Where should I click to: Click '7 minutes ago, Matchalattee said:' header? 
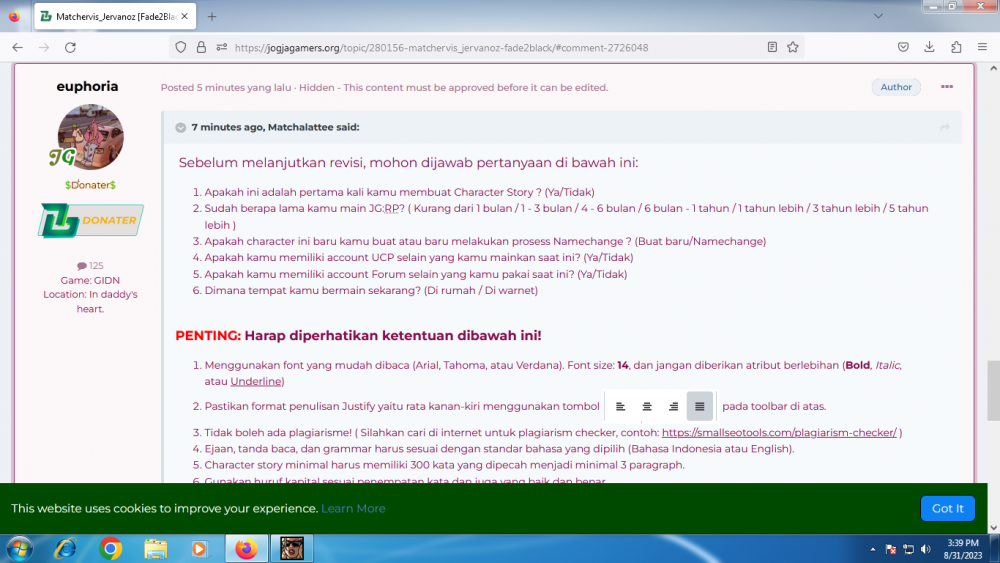[276, 128]
